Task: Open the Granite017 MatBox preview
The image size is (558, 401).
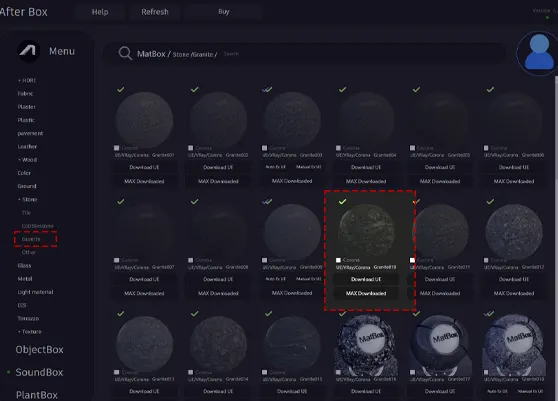Action: coord(440,344)
